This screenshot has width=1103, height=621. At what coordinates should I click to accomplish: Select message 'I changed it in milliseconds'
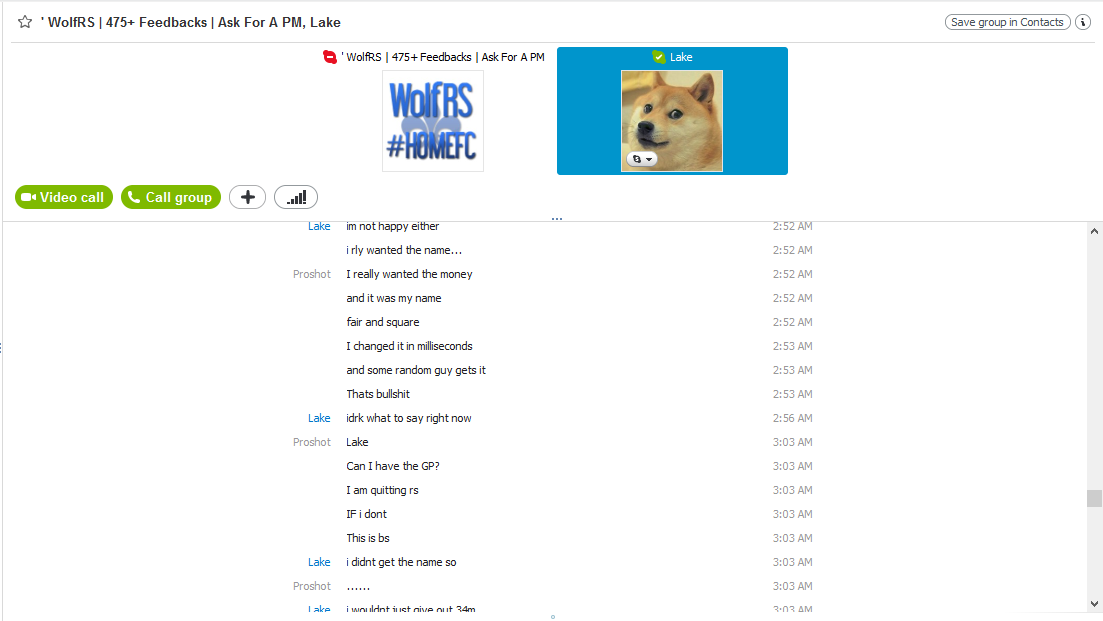pos(409,346)
